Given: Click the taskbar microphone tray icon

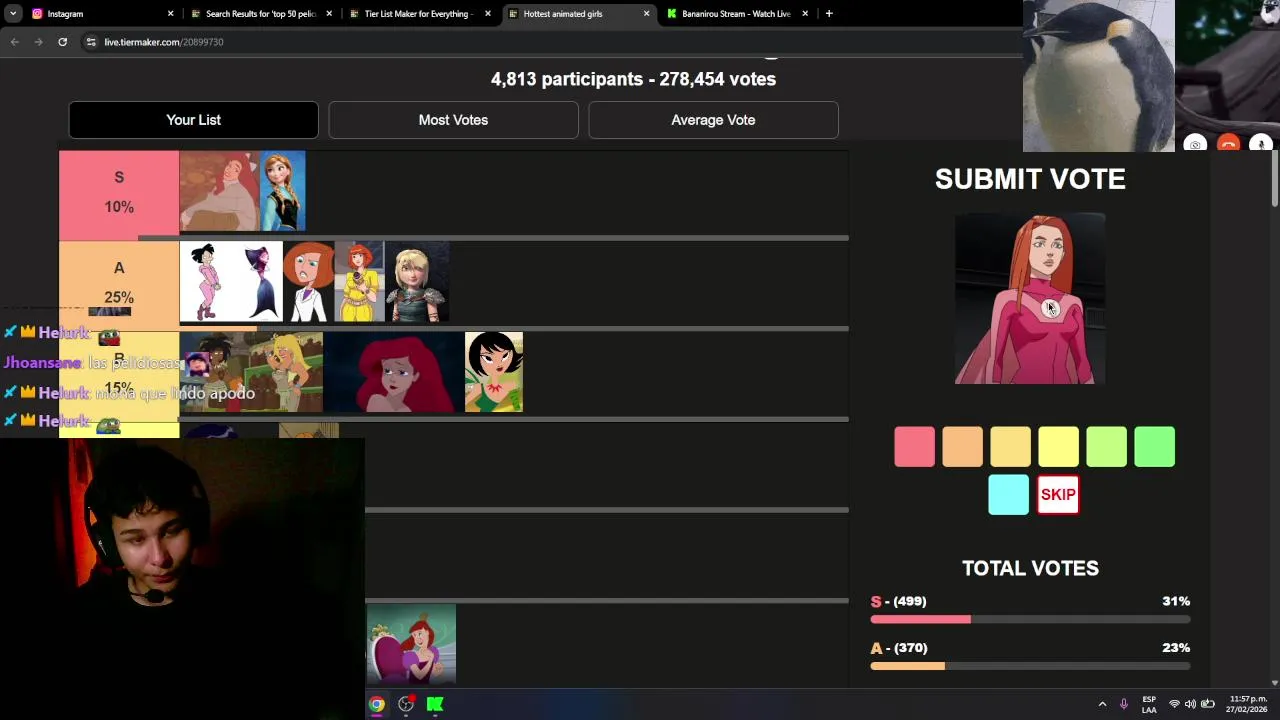Looking at the screenshot, I should pos(1124,704).
